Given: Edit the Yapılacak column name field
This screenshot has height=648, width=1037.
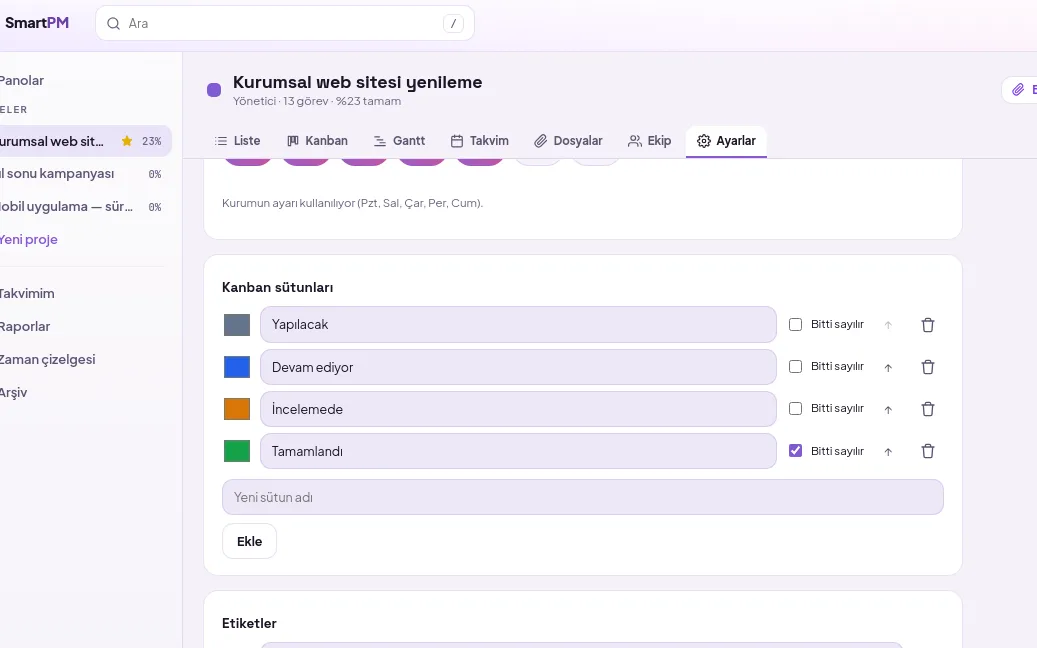Looking at the screenshot, I should click(x=518, y=325).
